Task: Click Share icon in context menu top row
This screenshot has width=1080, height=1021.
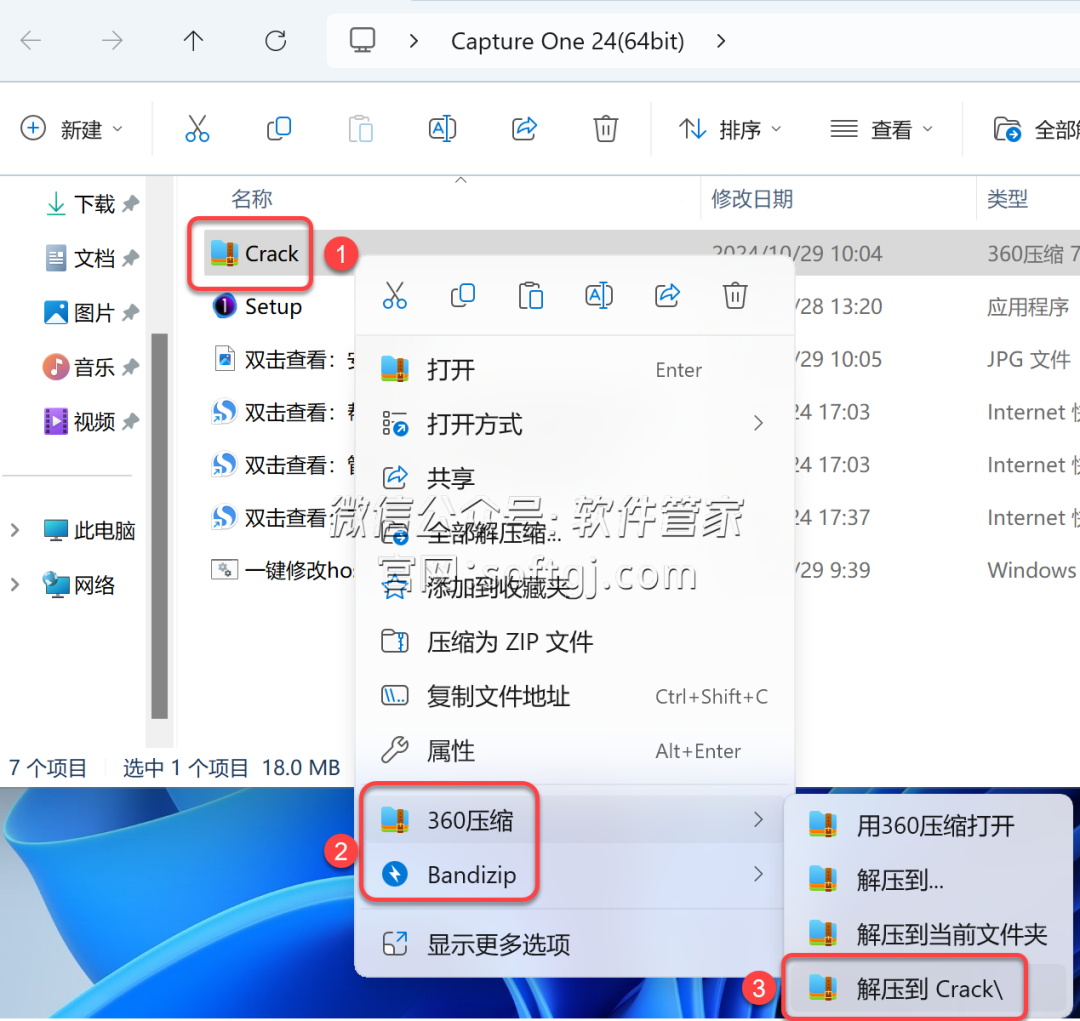Action: [667, 296]
